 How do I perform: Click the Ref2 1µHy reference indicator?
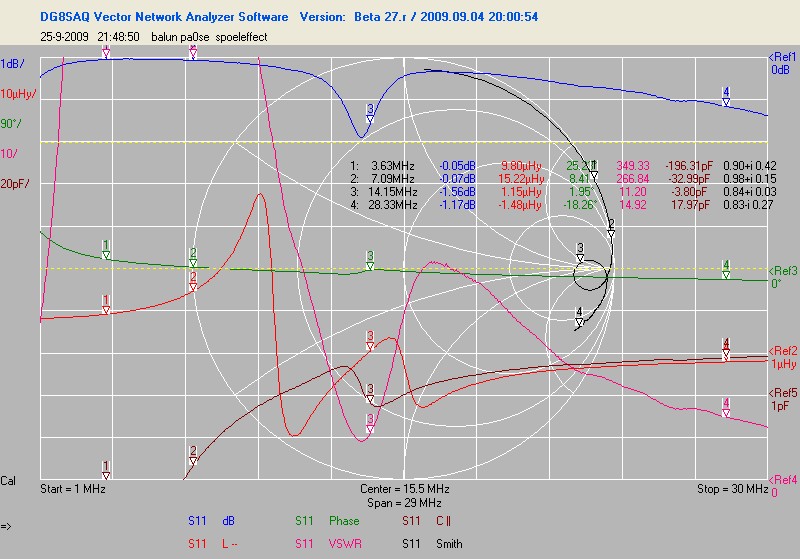tap(783, 357)
